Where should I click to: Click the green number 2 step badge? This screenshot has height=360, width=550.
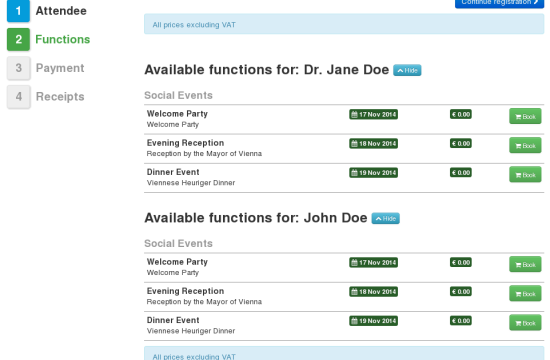click(x=18, y=39)
